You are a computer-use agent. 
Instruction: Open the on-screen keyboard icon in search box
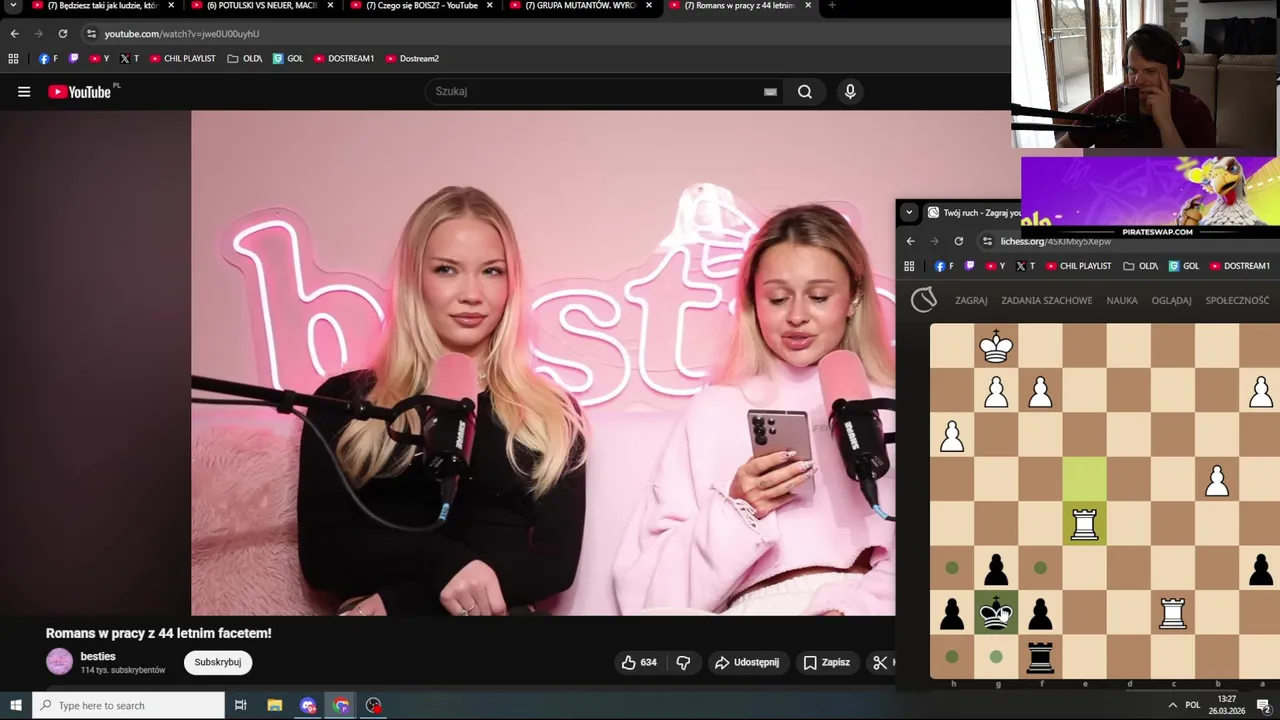pos(770,92)
